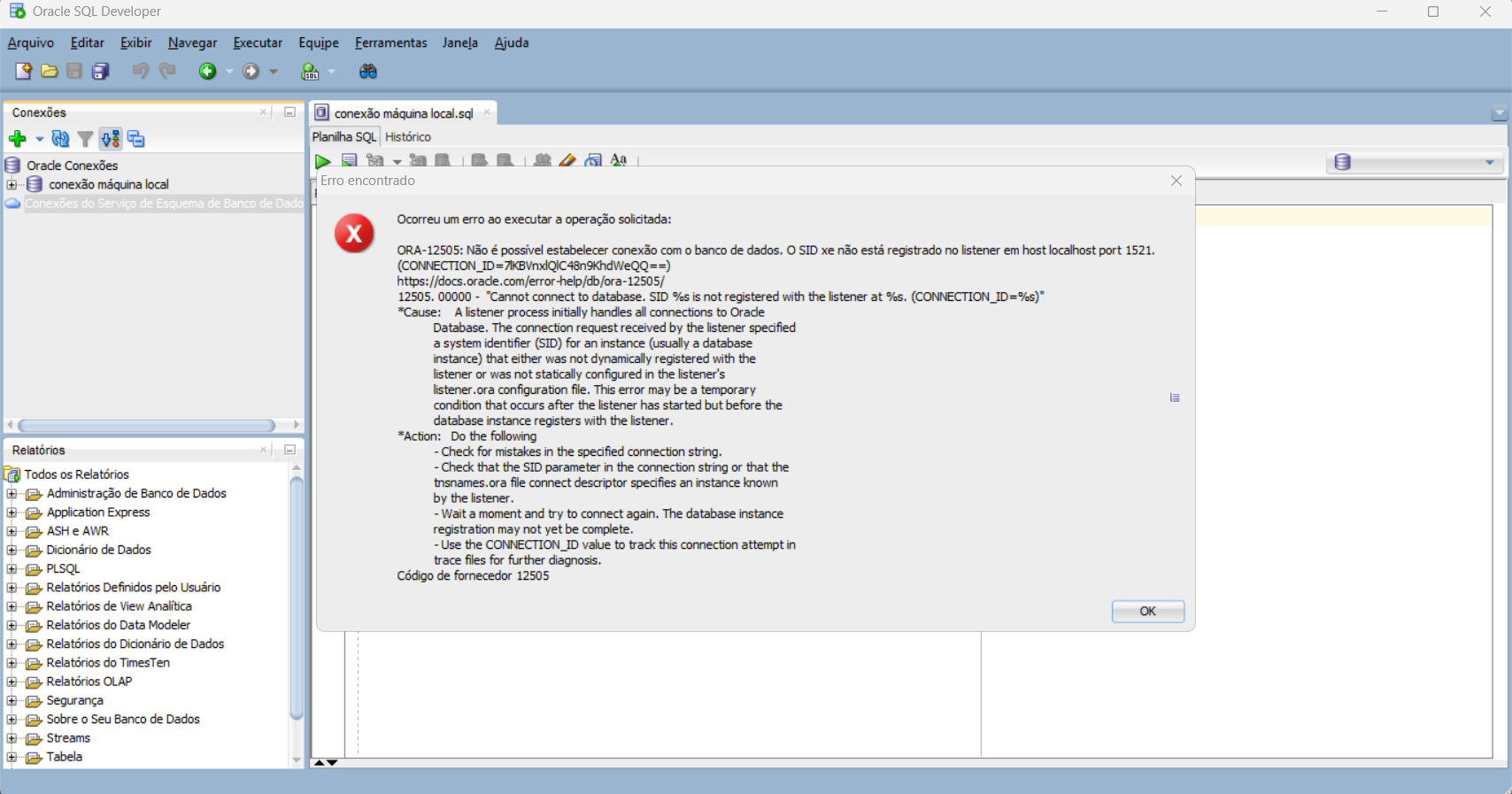Open the forward navigation history dropdown arrow

pos(274,71)
